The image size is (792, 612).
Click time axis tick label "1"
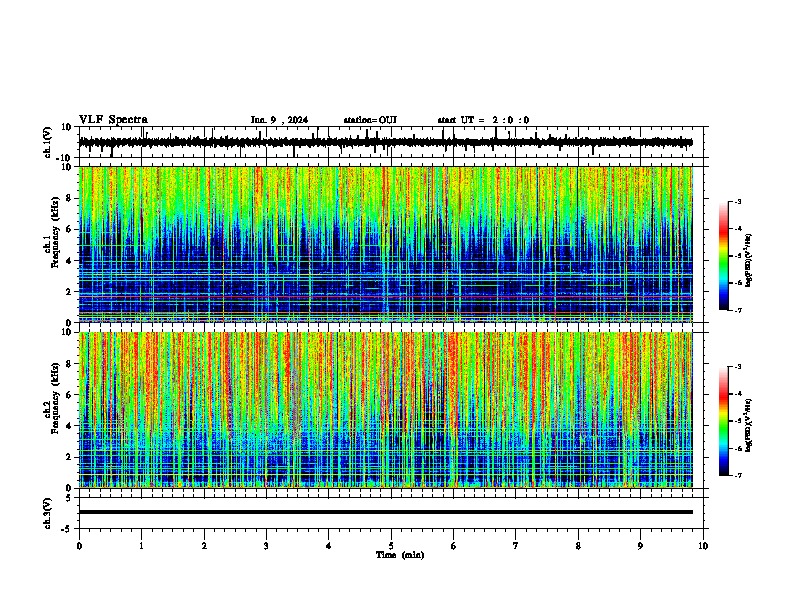141,546
